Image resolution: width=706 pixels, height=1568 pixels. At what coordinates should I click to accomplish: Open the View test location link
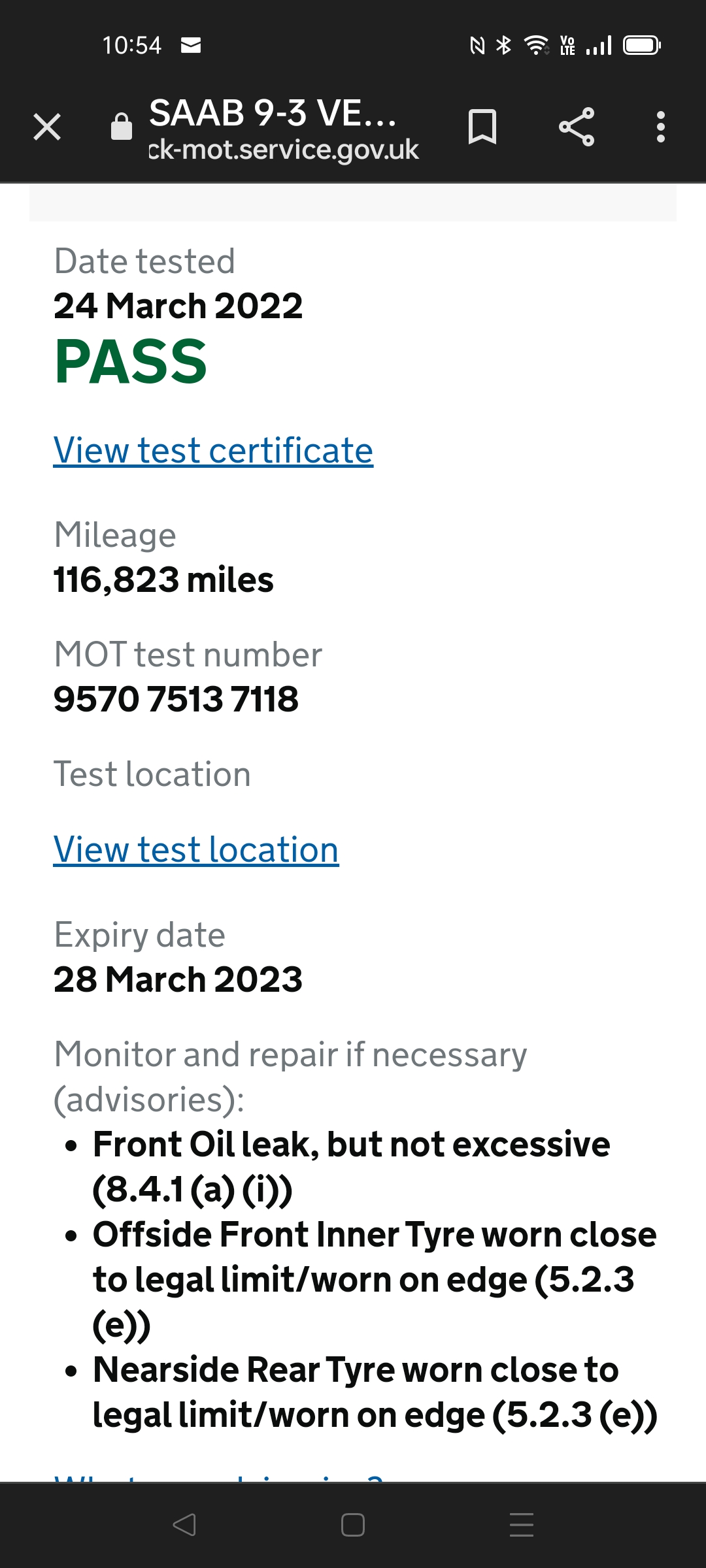coord(196,850)
